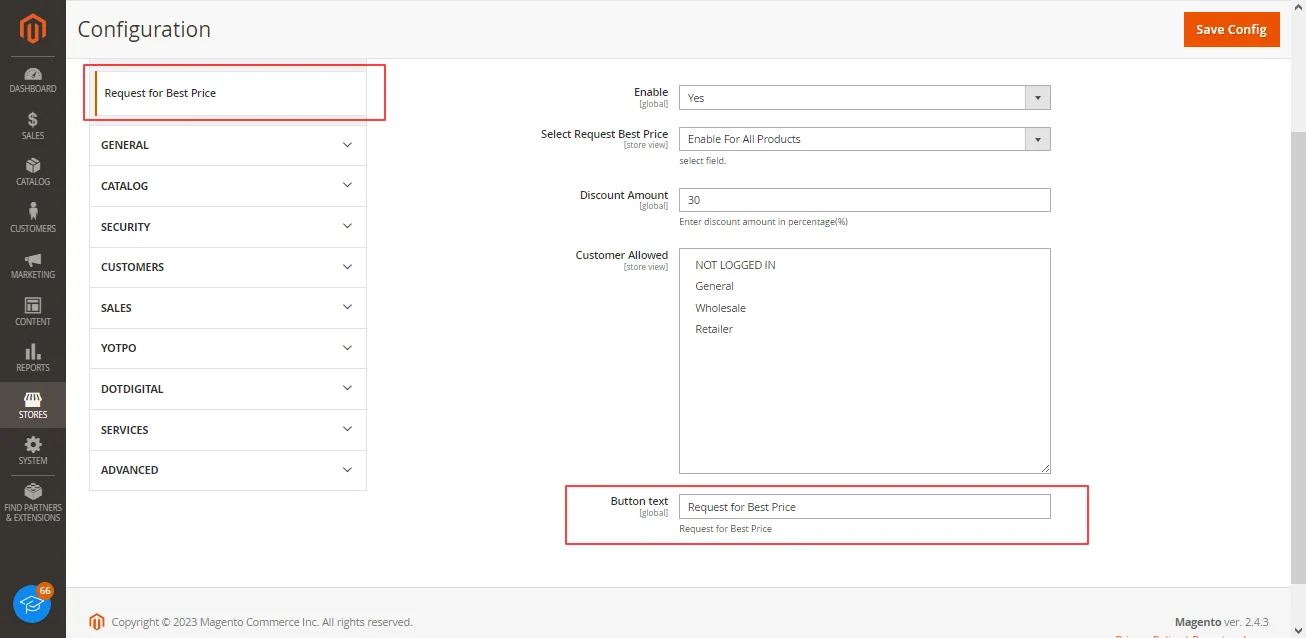Expand the GENERAL config section
This screenshot has height=638, width=1306.
point(228,145)
